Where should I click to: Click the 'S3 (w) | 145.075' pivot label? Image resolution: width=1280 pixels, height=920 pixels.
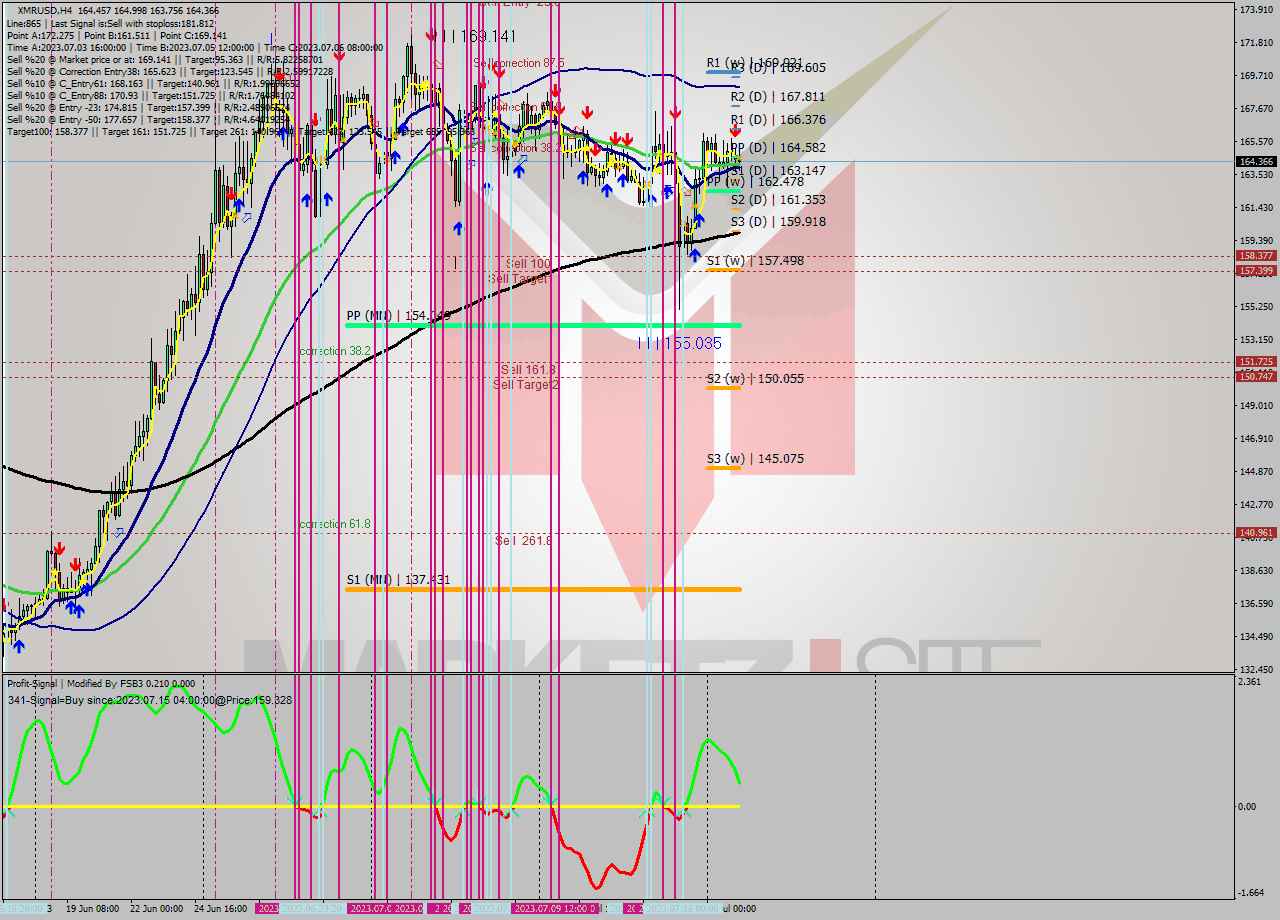[755, 459]
